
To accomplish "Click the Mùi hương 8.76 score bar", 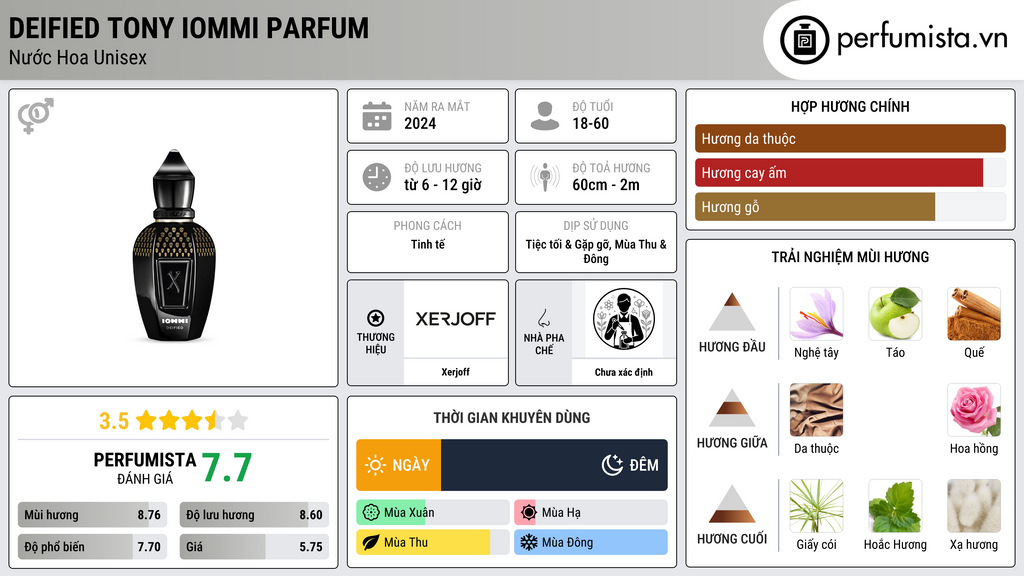I will click(93, 515).
